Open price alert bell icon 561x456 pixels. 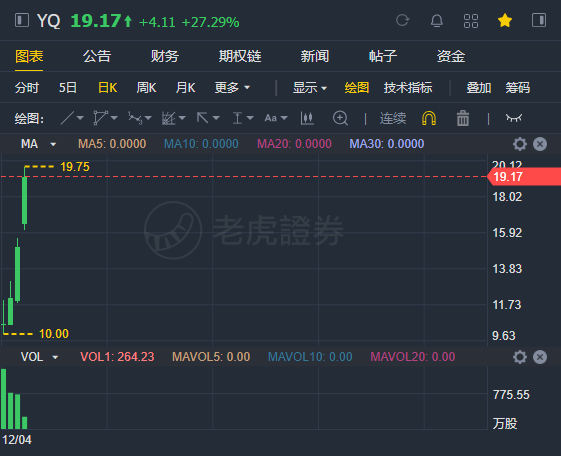tap(436, 21)
